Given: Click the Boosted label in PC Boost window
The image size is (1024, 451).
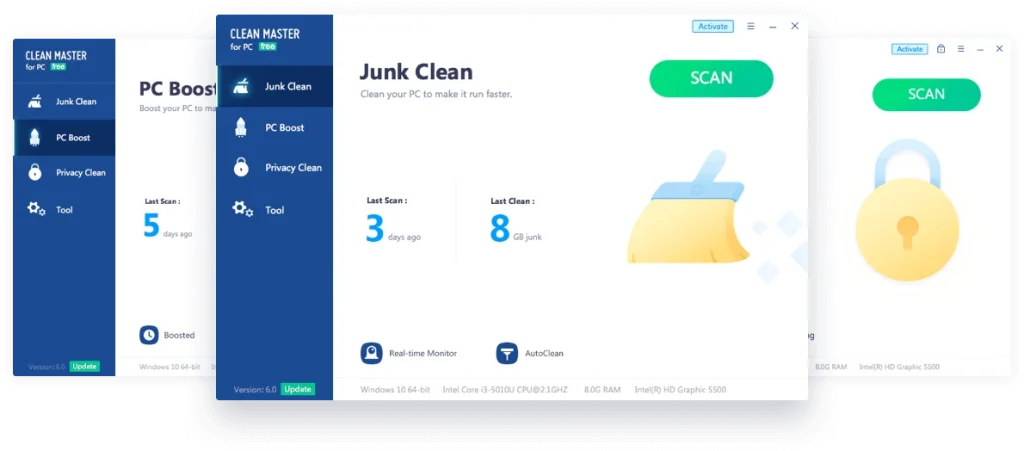Looking at the screenshot, I should click(x=179, y=335).
